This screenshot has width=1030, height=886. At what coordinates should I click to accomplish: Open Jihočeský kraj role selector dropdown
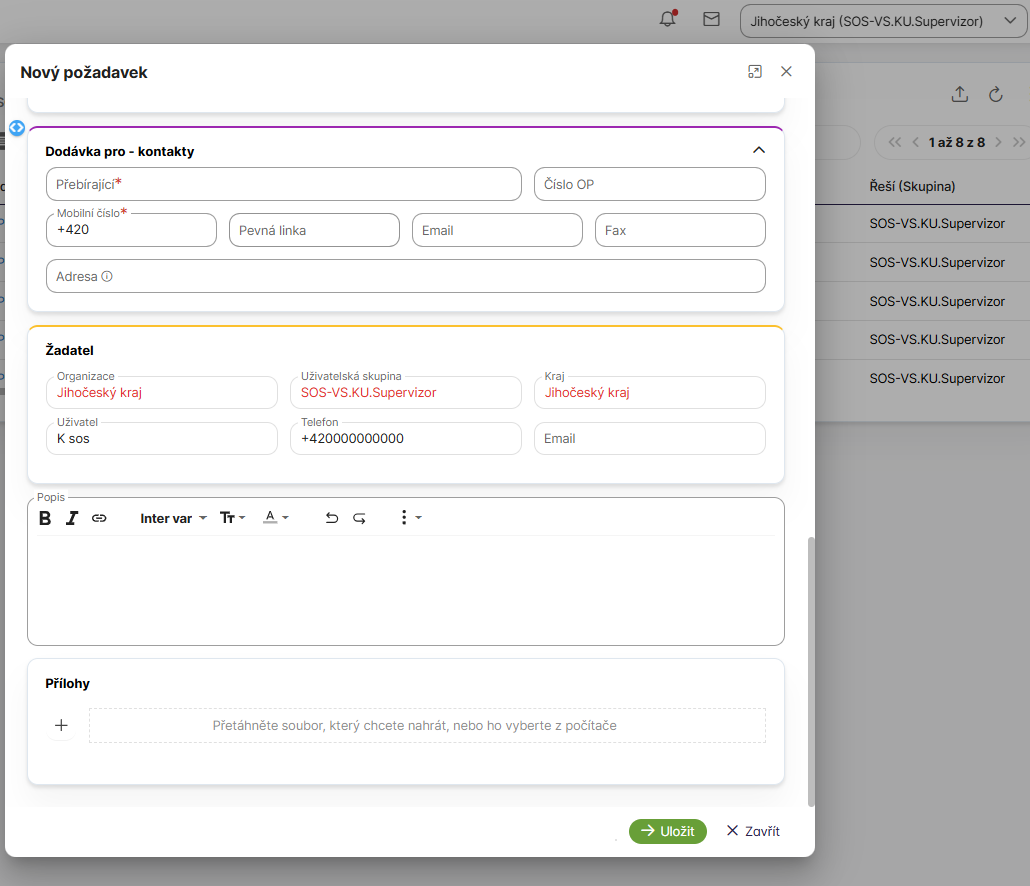(x=883, y=20)
